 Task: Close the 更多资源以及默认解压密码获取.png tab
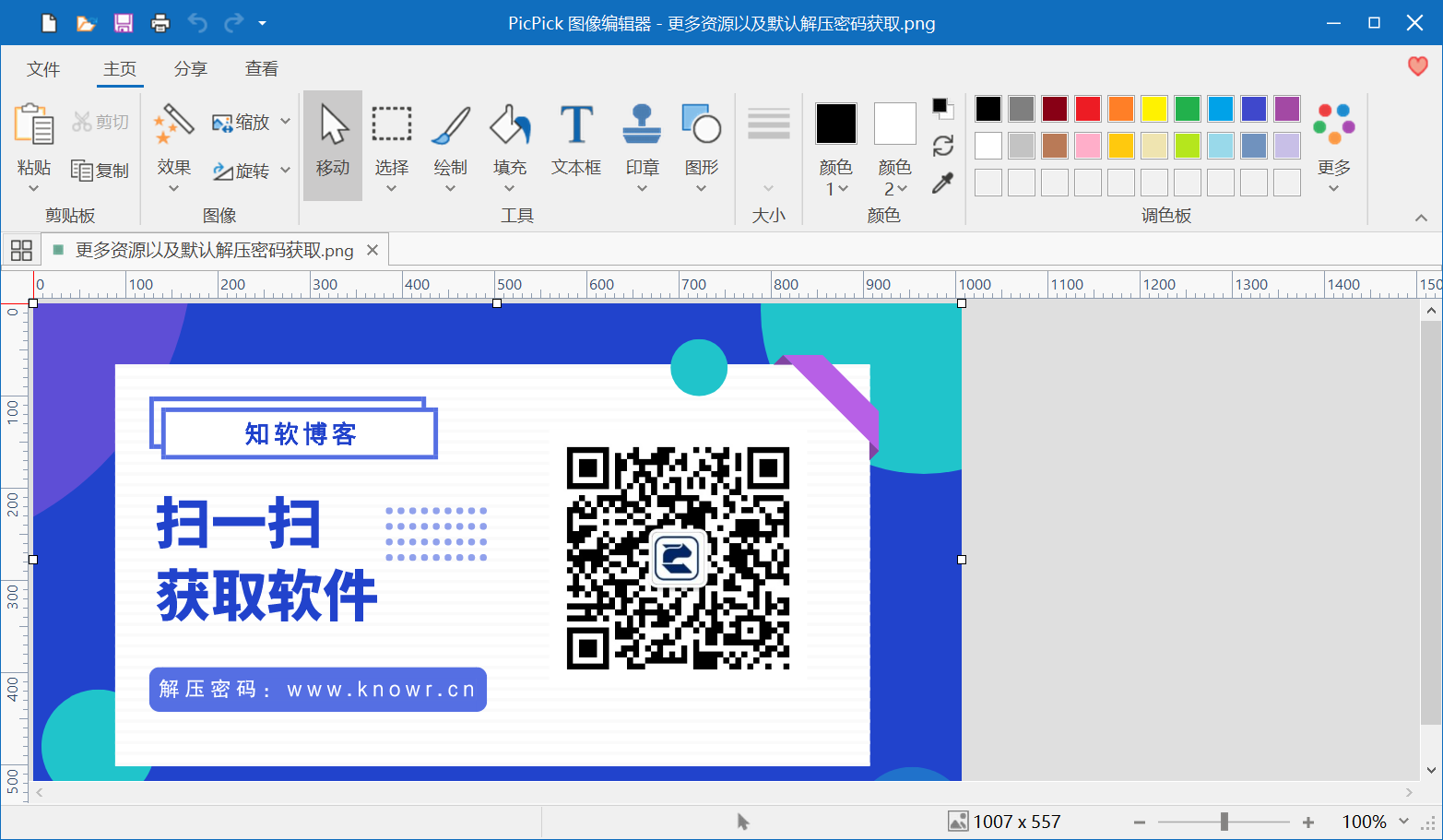click(x=373, y=250)
